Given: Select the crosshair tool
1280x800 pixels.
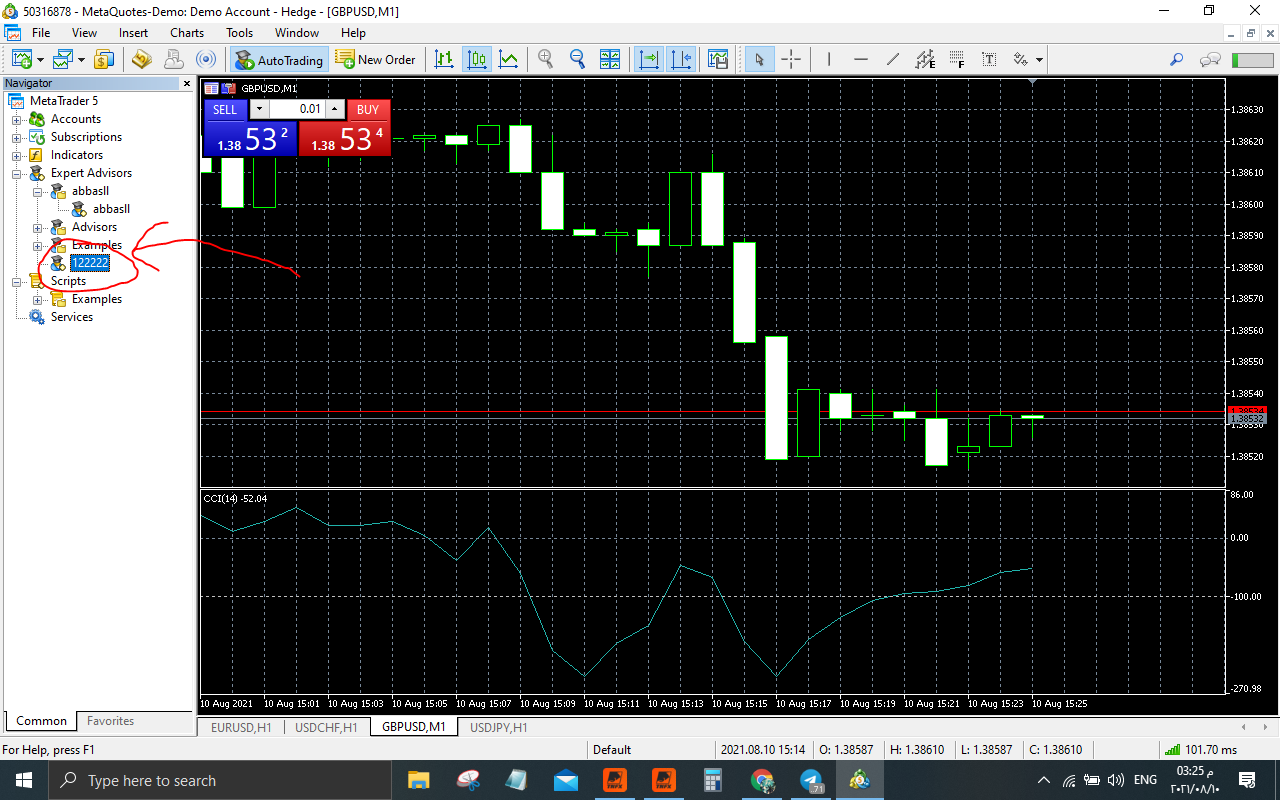Looking at the screenshot, I should coord(791,60).
